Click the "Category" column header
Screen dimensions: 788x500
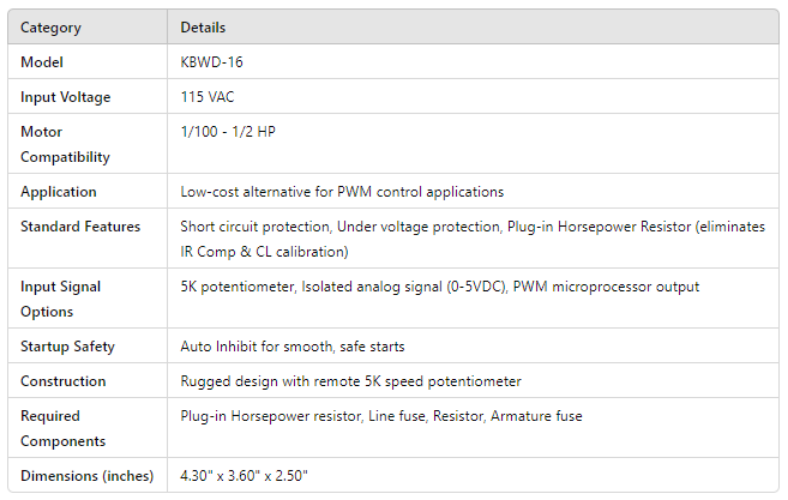(x=51, y=28)
